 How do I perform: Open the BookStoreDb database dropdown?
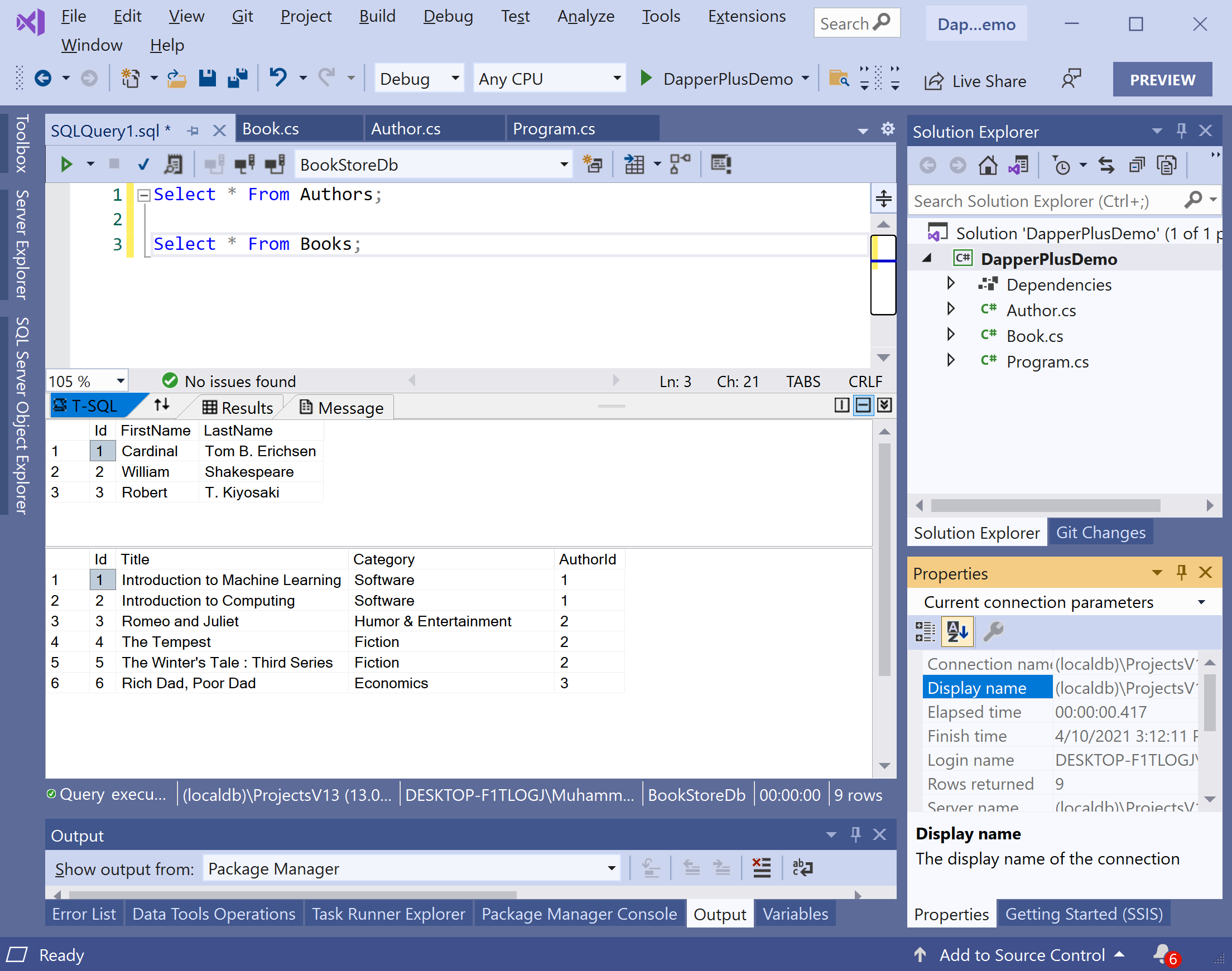(564, 165)
